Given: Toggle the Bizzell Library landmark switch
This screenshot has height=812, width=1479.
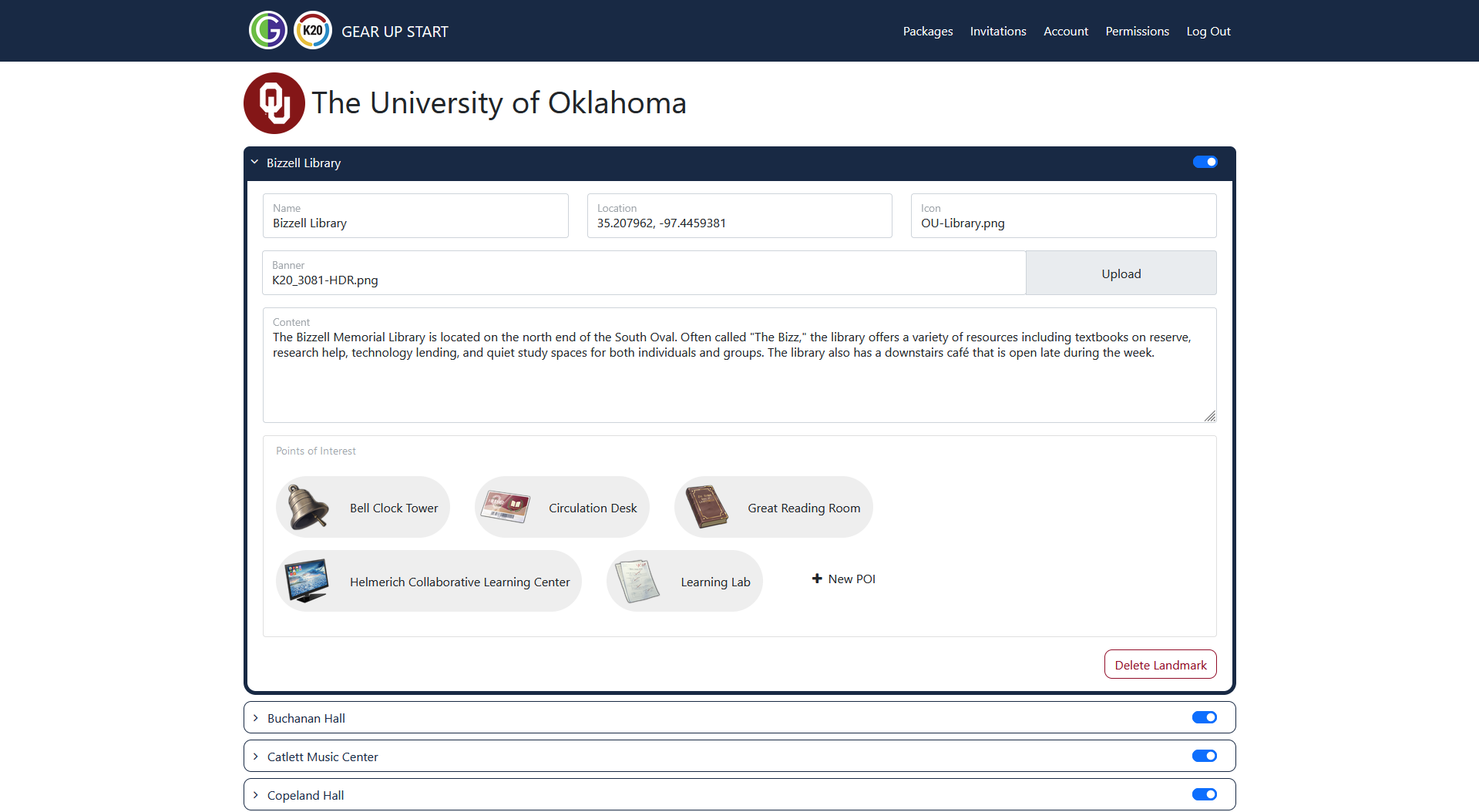Looking at the screenshot, I should click(x=1205, y=162).
